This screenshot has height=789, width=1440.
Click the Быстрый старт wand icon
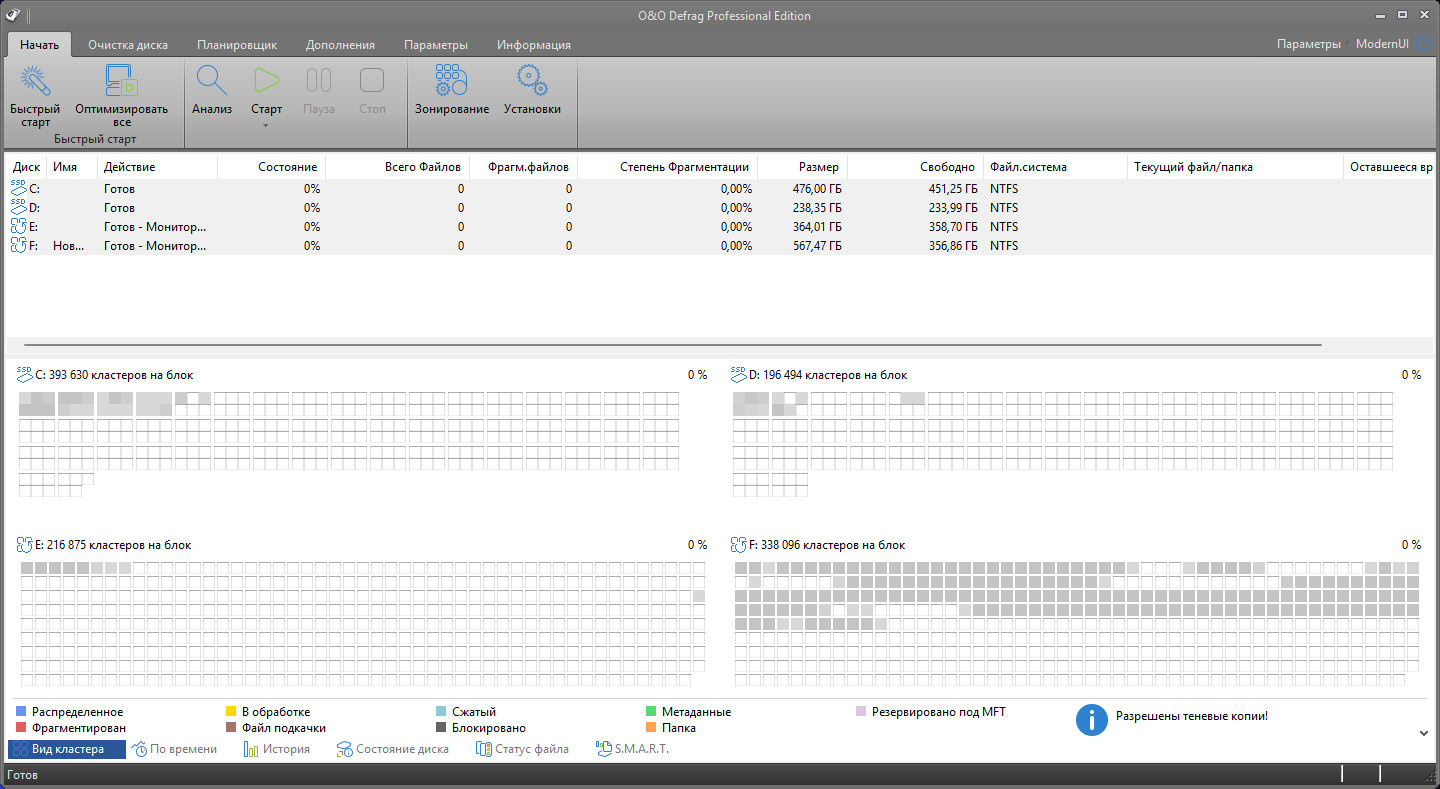tap(35, 82)
